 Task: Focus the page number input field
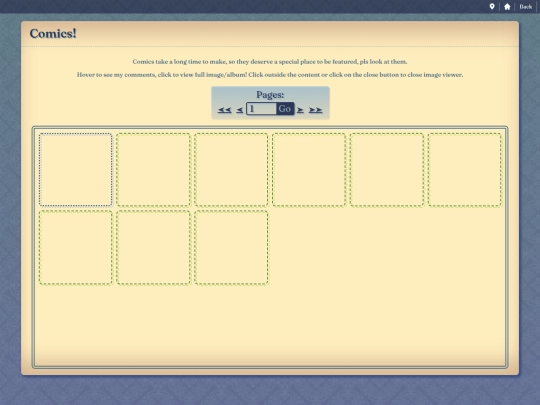(x=261, y=109)
